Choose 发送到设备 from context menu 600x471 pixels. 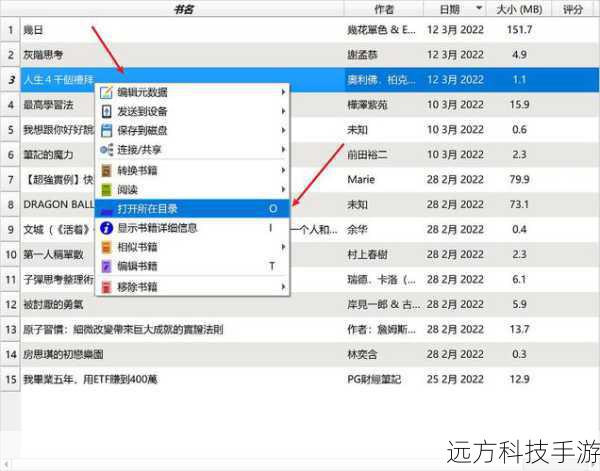(192, 111)
